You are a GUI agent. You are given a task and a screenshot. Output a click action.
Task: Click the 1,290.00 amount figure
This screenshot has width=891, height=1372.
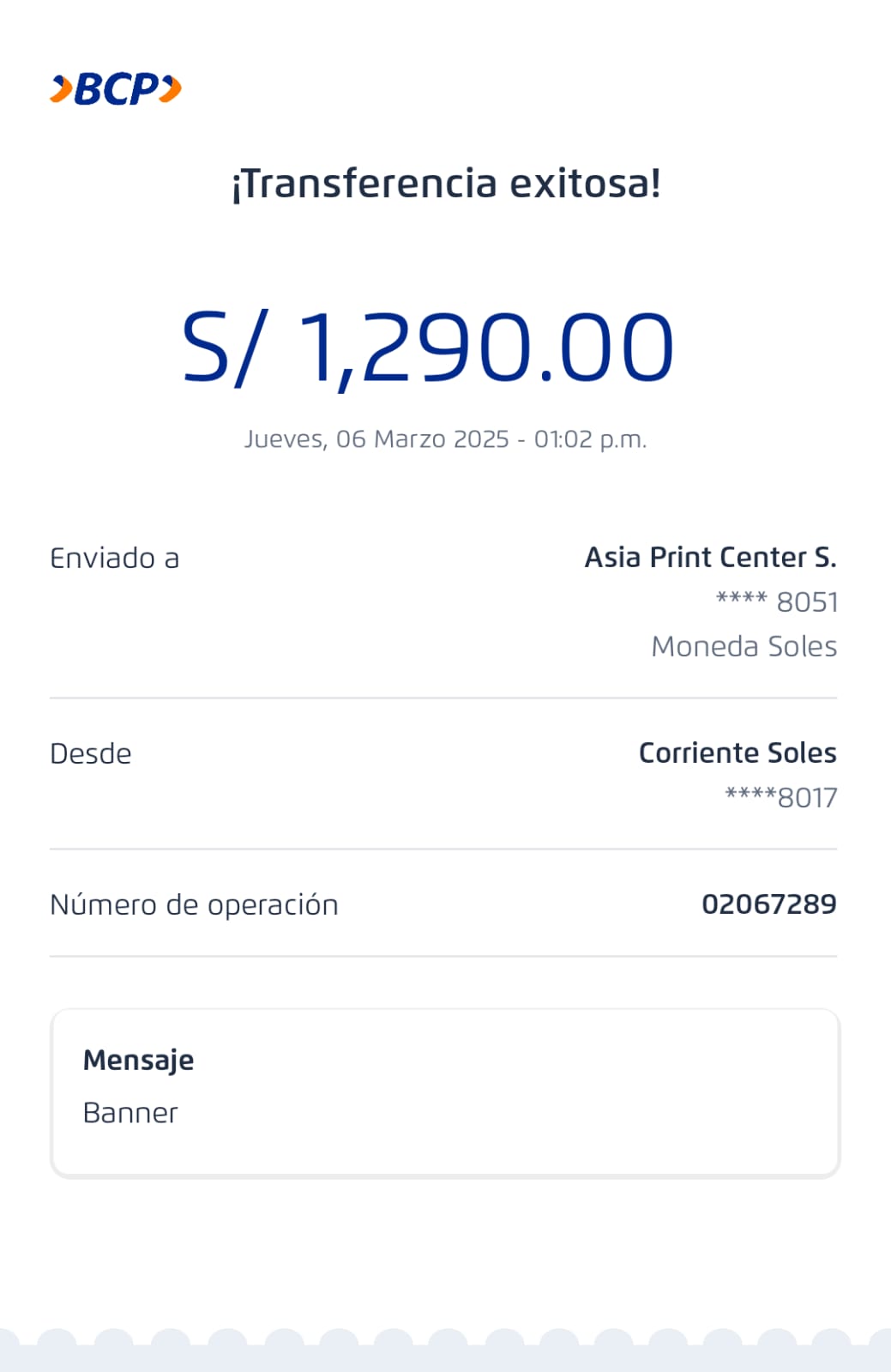[485, 347]
